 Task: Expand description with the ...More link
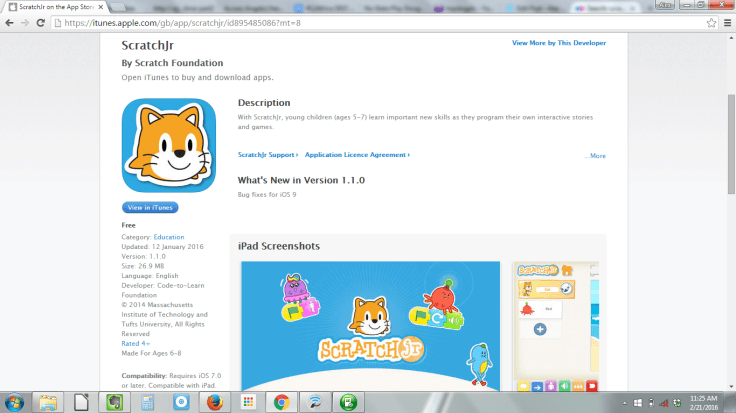595,156
